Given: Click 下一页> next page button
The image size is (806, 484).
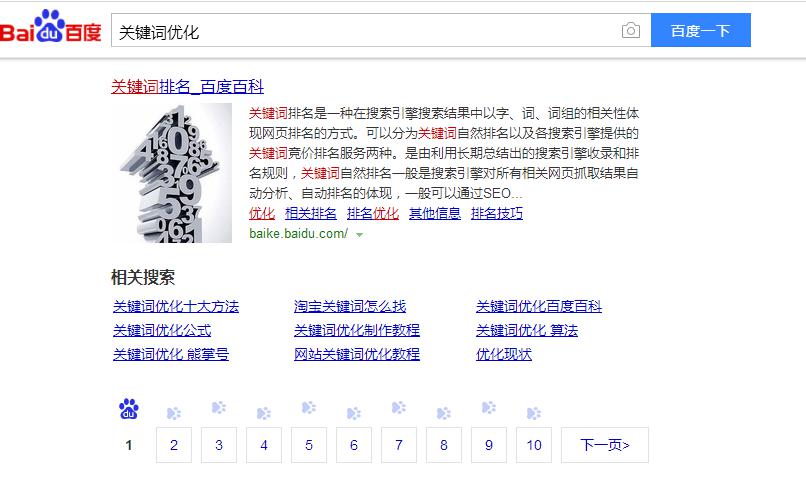Looking at the screenshot, I should tap(605, 445).
